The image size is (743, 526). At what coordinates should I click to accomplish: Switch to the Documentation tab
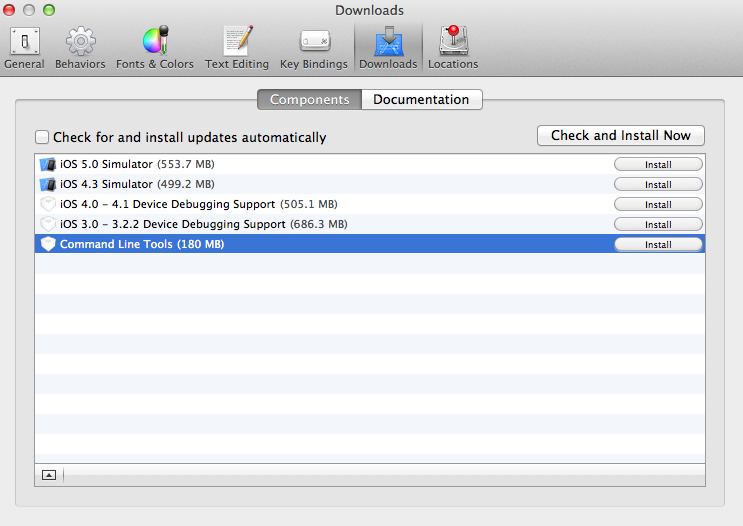pos(421,100)
